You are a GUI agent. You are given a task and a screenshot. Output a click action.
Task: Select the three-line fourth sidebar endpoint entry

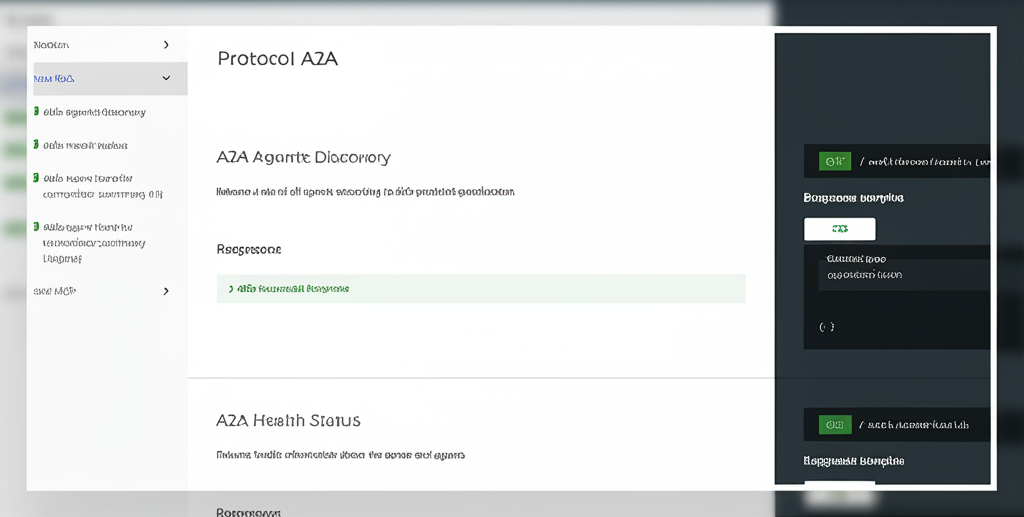click(94, 242)
